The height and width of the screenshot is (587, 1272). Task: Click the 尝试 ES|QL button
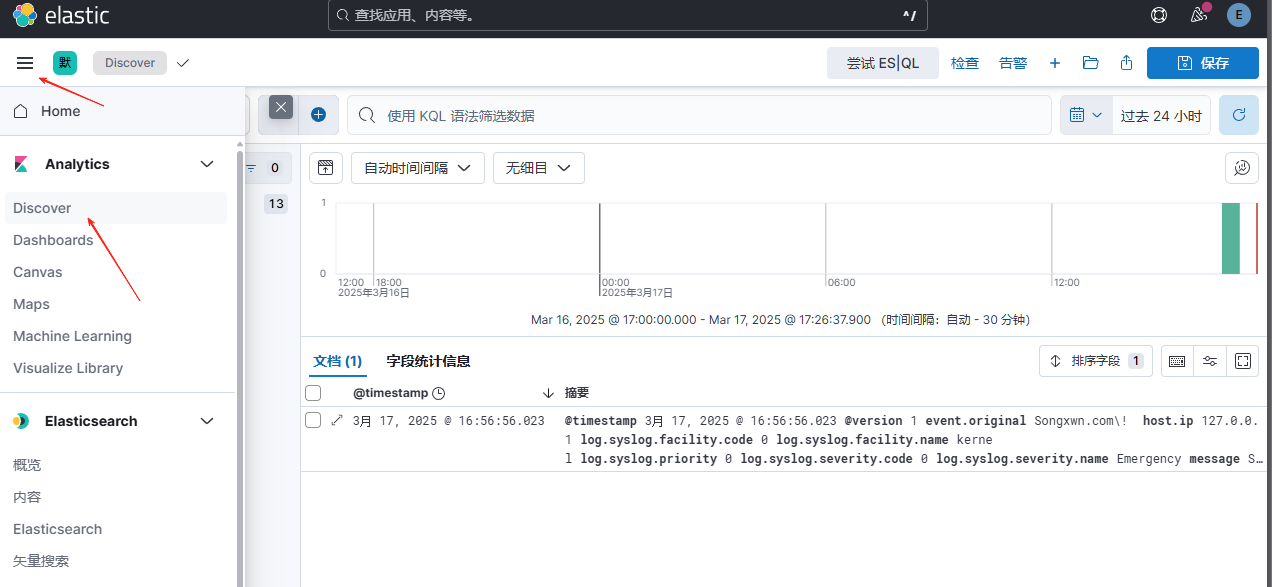(x=883, y=63)
